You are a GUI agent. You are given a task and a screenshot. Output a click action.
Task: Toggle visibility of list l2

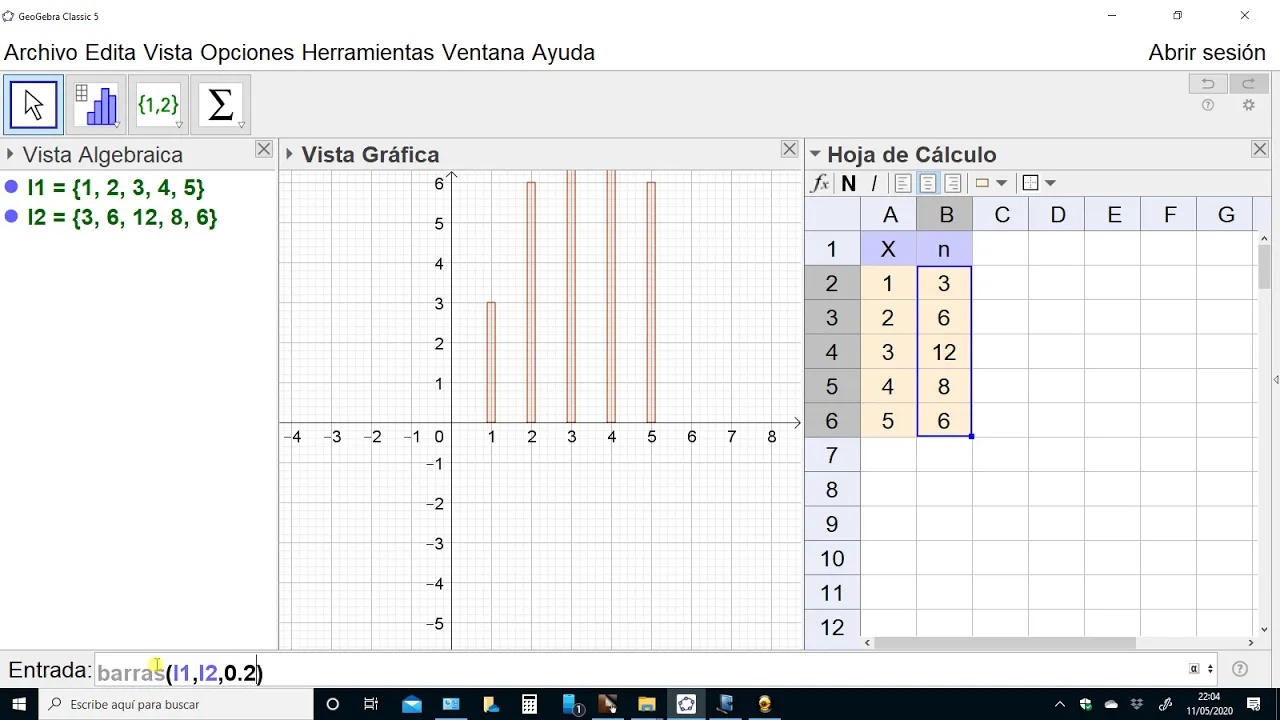point(11,217)
